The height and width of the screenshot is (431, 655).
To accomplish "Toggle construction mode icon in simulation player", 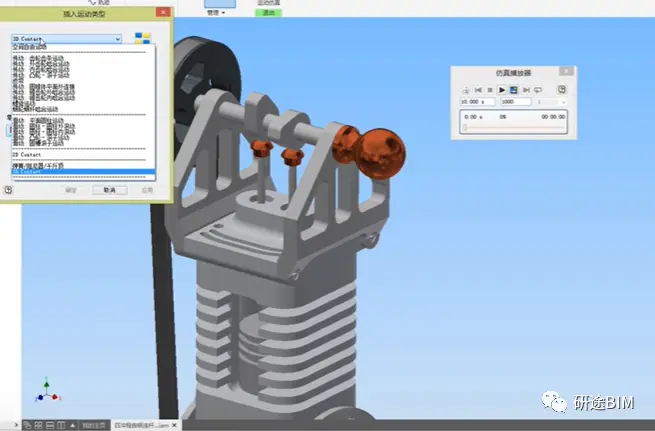I will [x=466, y=90].
